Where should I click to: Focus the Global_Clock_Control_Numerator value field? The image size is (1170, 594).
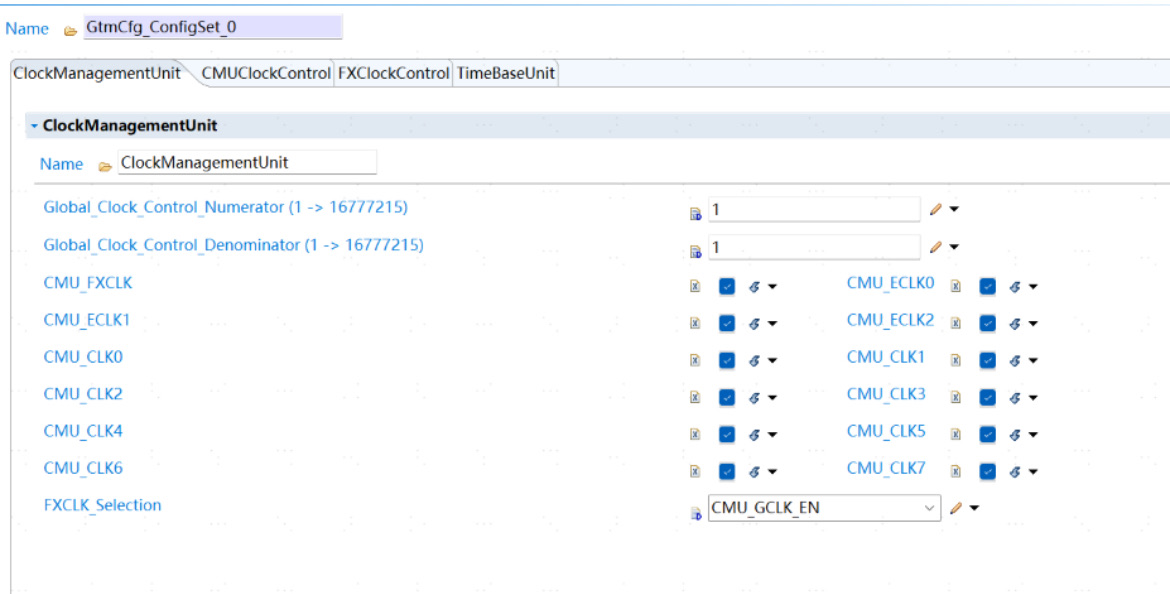[814, 210]
